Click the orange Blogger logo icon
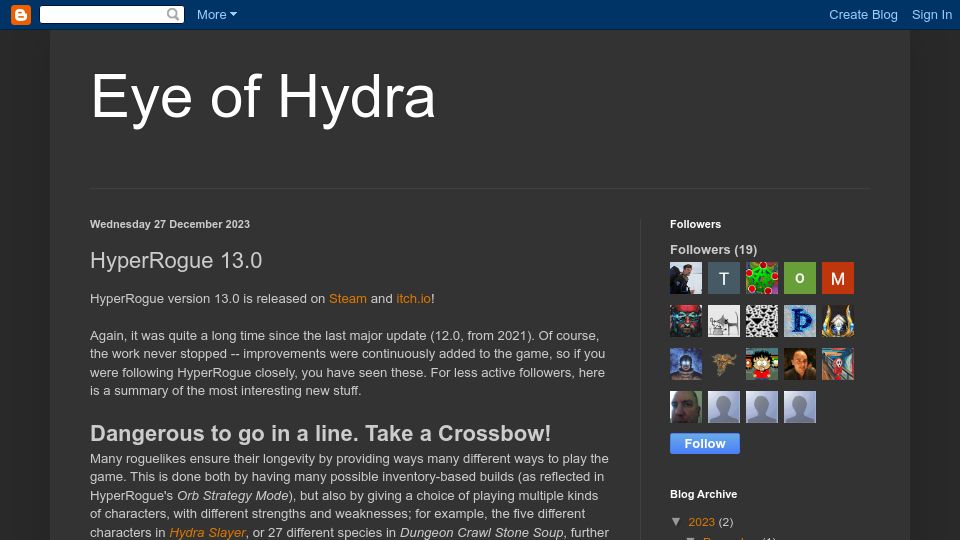Screen dimensions: 960x540 point(21,15)
